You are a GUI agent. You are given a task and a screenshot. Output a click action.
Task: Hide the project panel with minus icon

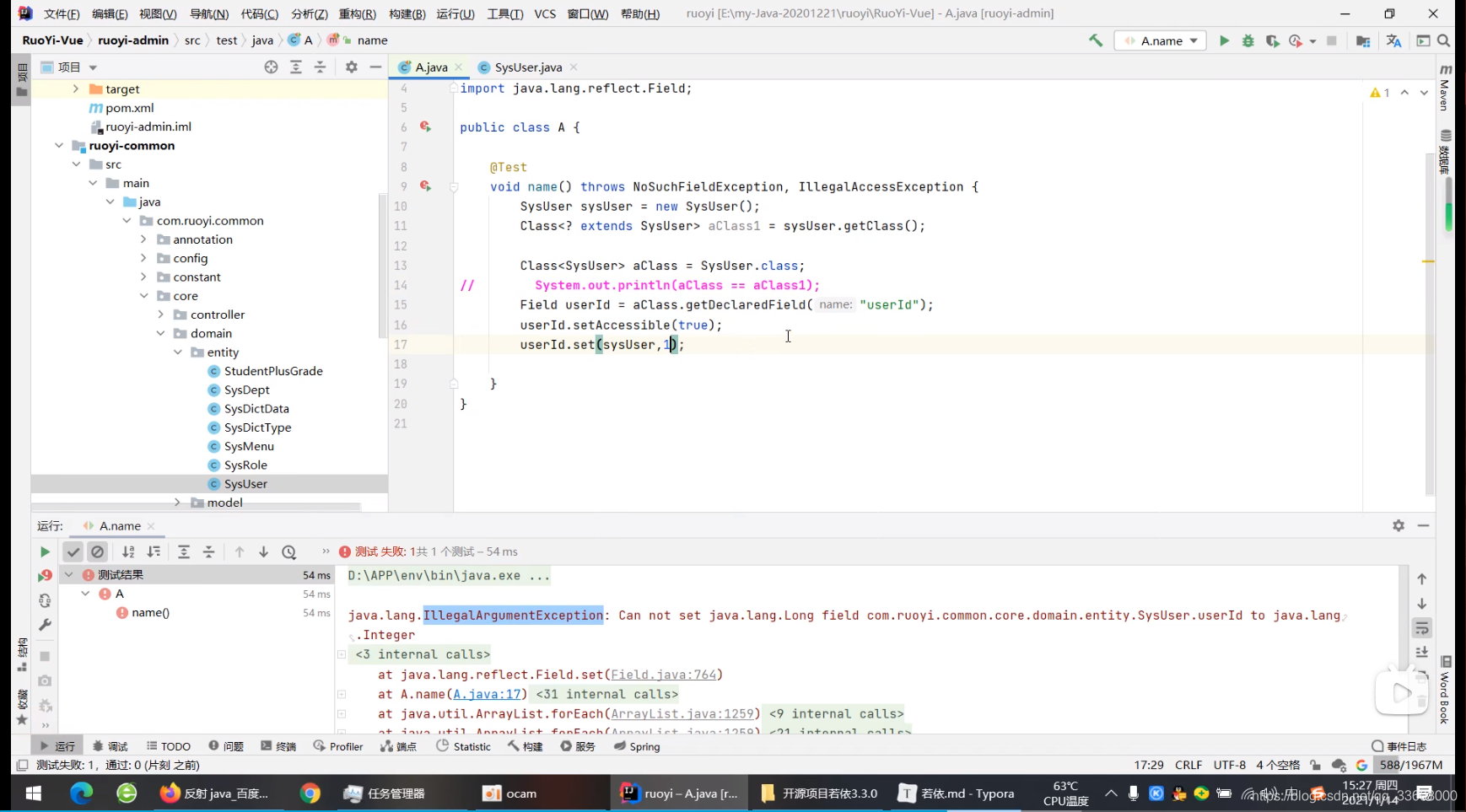click(x=375, y=67)
